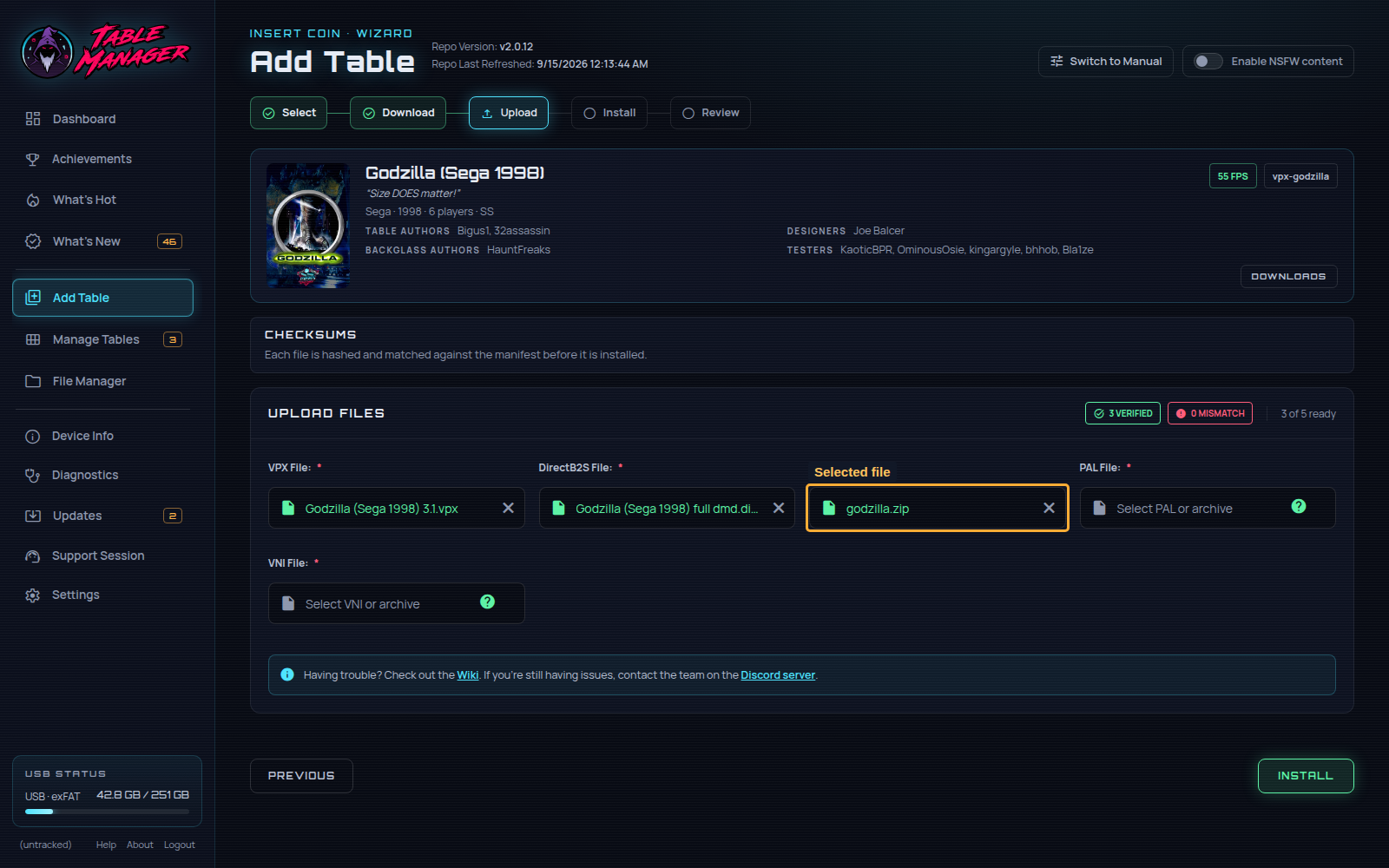Remove the godzilla.zip selected file

tap(1049, 508)
